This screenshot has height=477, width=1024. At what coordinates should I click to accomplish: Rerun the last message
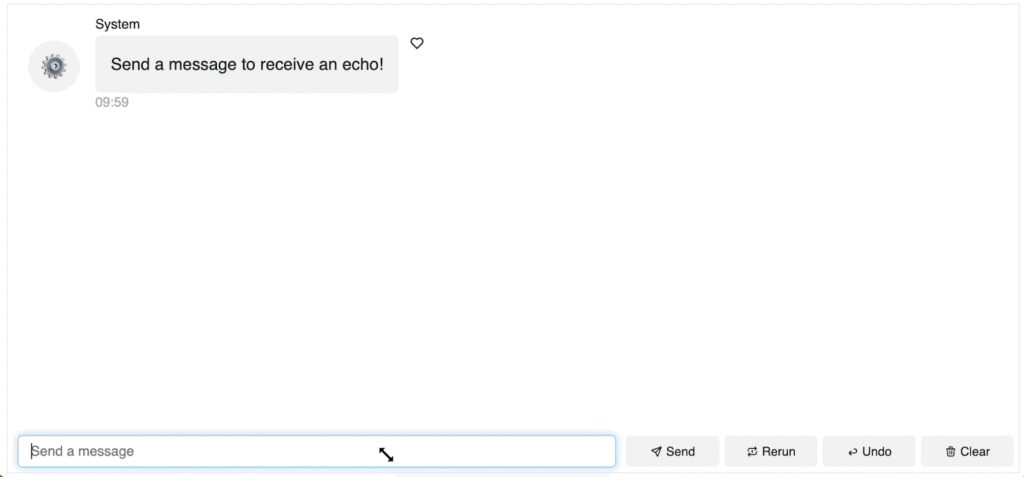click(x=770, y=452)
